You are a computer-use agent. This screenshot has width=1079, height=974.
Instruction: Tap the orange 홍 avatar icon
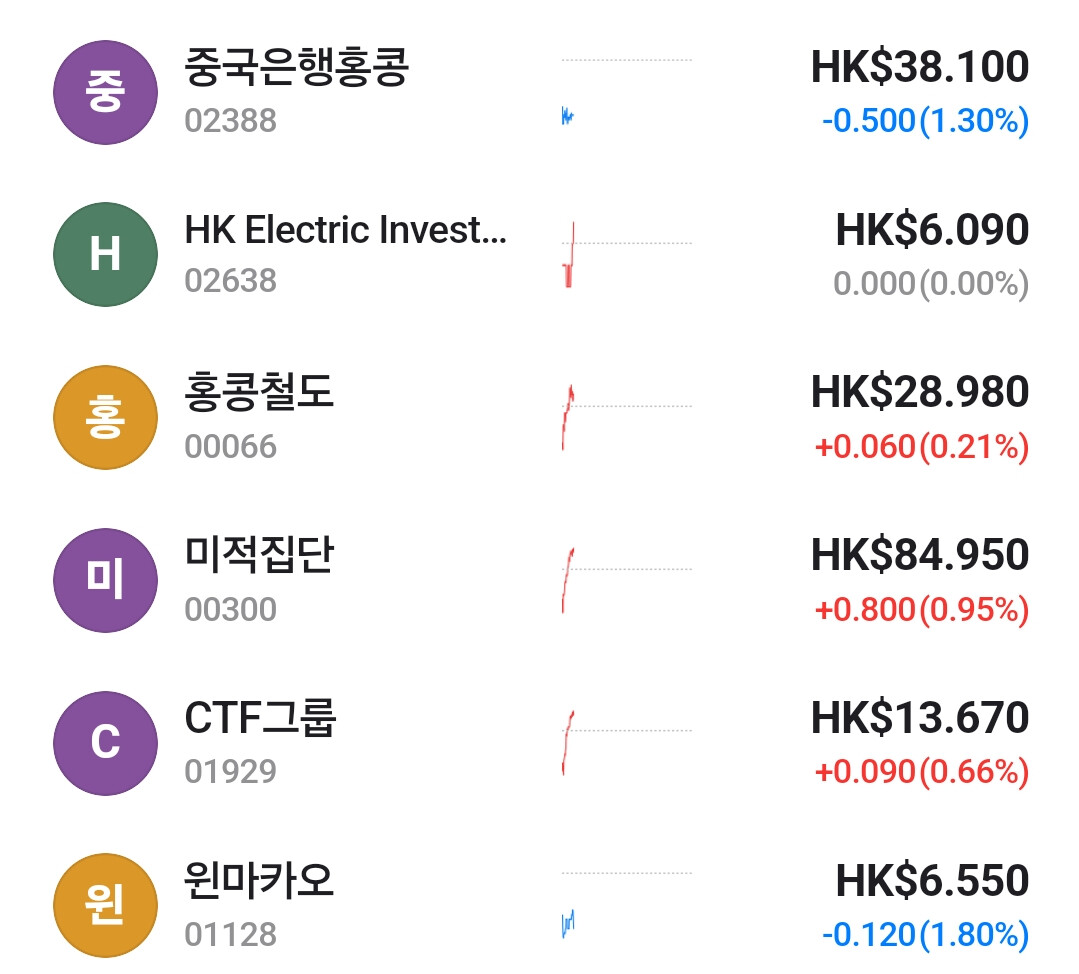coord(105,418)
